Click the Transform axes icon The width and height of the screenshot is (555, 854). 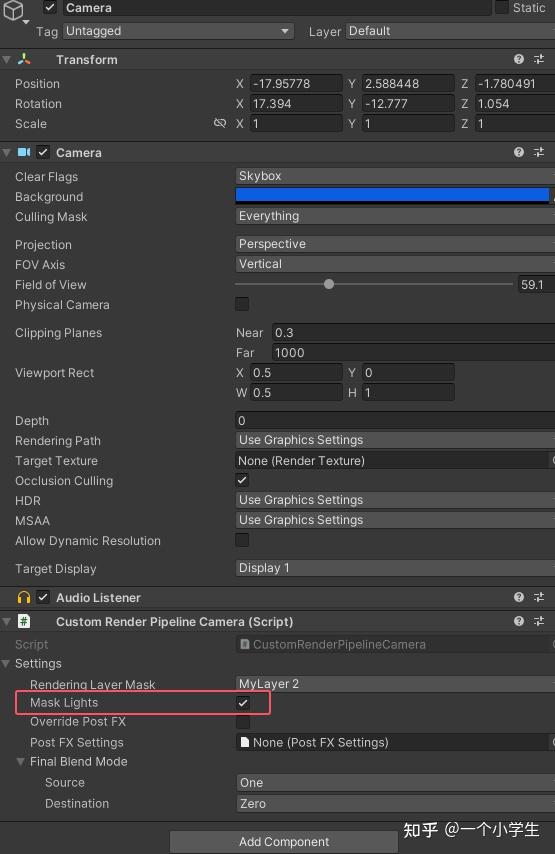point(24,59)
